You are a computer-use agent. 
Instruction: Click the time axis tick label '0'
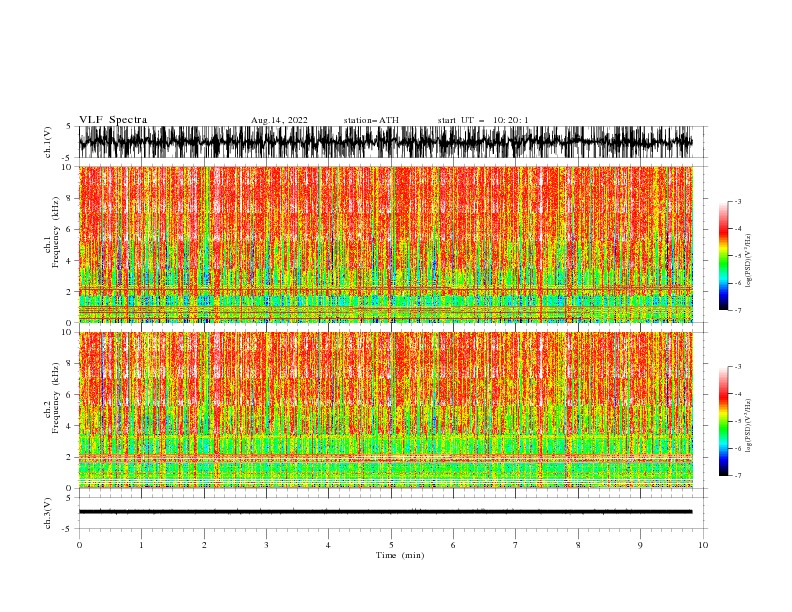coord(79,545)
